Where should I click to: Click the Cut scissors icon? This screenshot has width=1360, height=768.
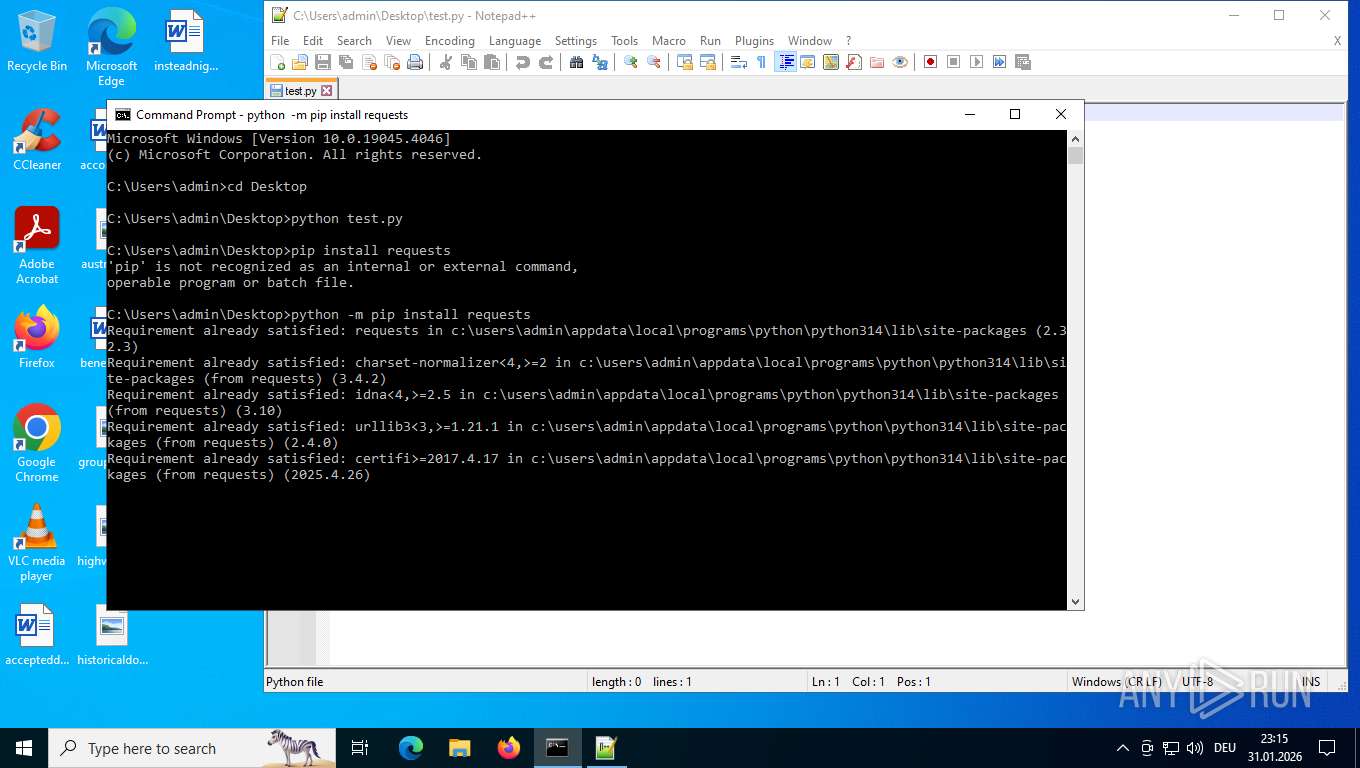tap(446, 62)
